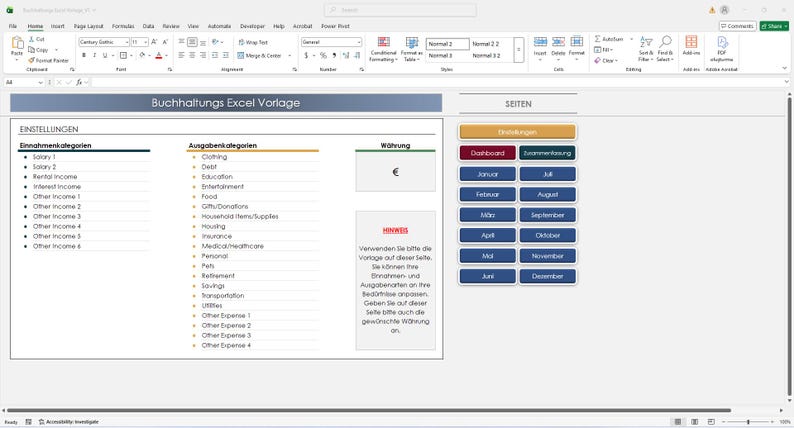The image size is (794, 428).
Task: Click the Decrease Decimal icon
Action: click(x=357, y=56)
